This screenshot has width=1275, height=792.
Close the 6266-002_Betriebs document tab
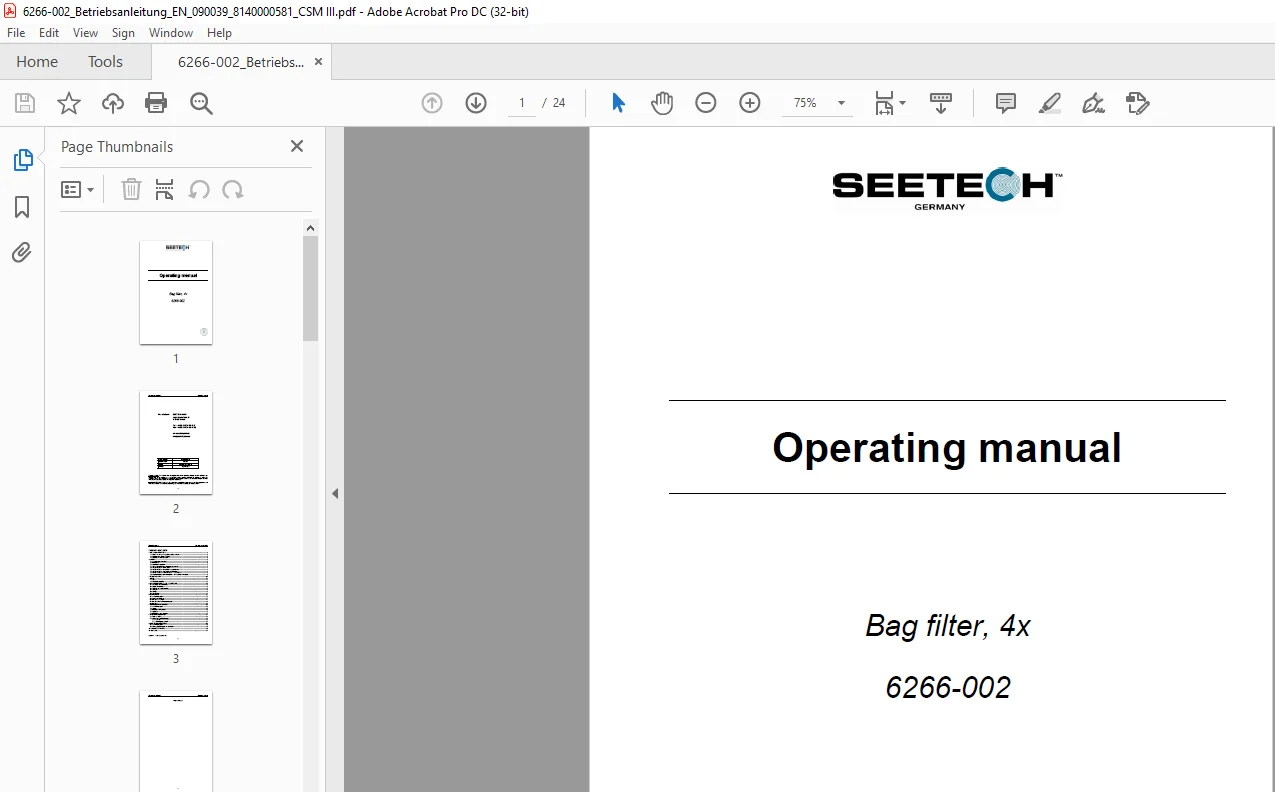[319, 62]
